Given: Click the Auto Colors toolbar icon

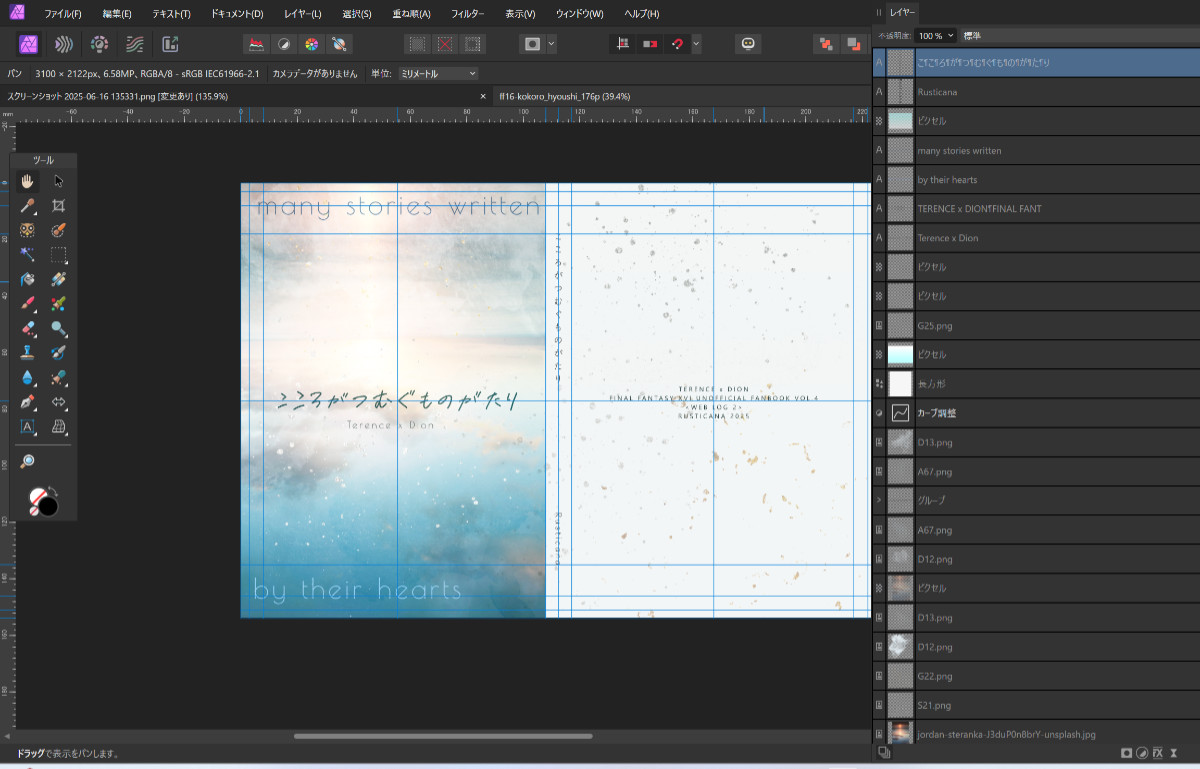Looking at the screenshot, I should pyautogui.click(x=312, y=44).
